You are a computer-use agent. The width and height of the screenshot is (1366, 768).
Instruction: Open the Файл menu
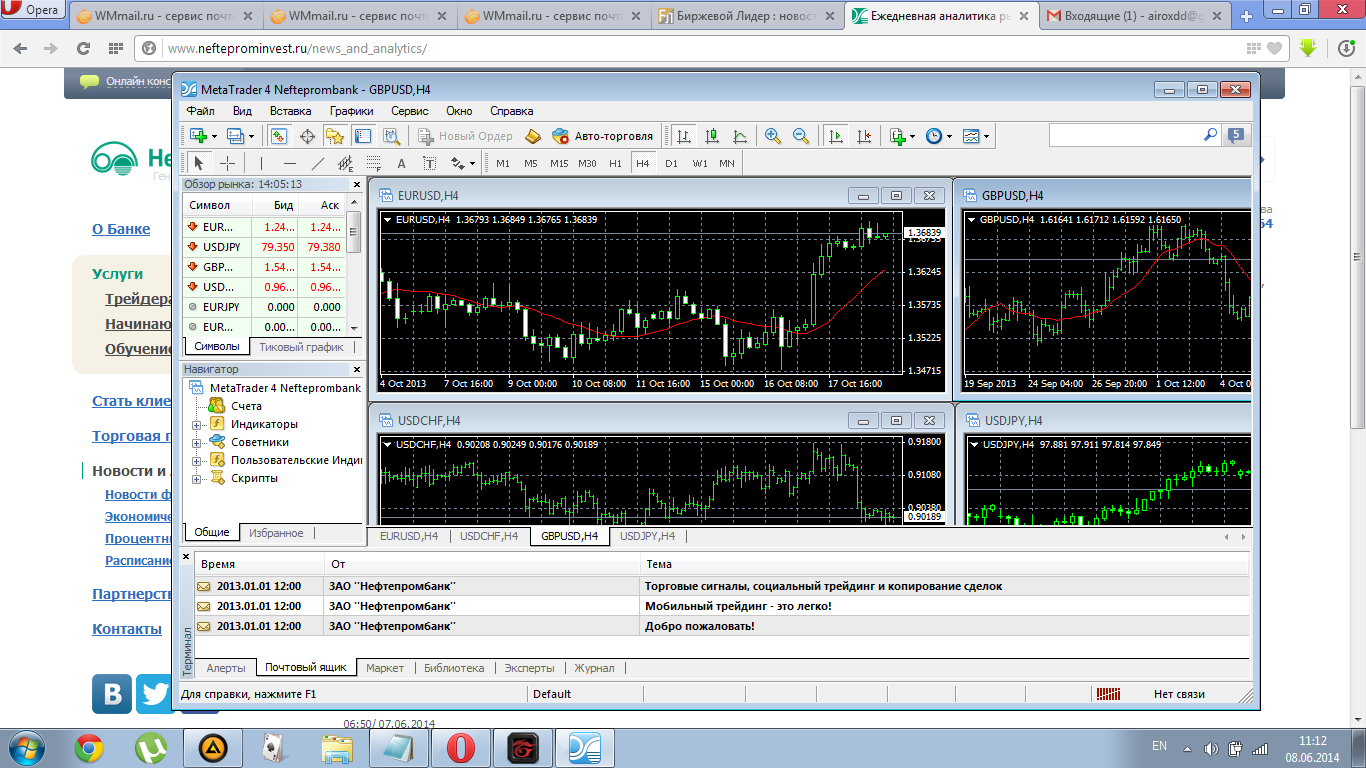(x=200, y=111)
